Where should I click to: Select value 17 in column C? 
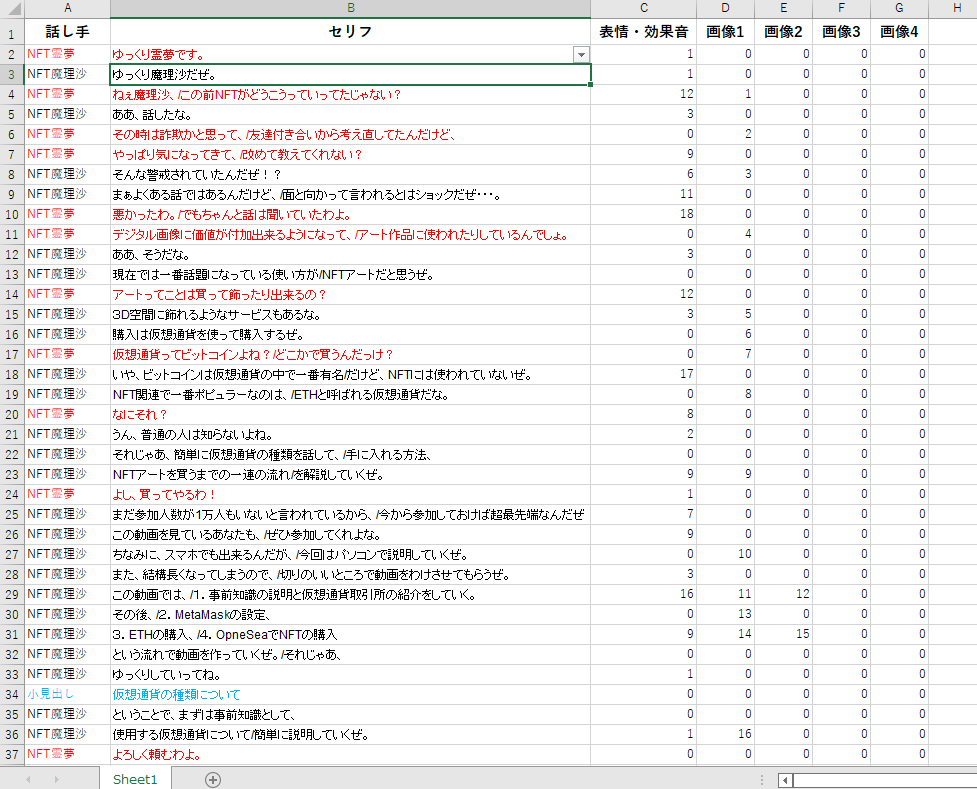644,374
